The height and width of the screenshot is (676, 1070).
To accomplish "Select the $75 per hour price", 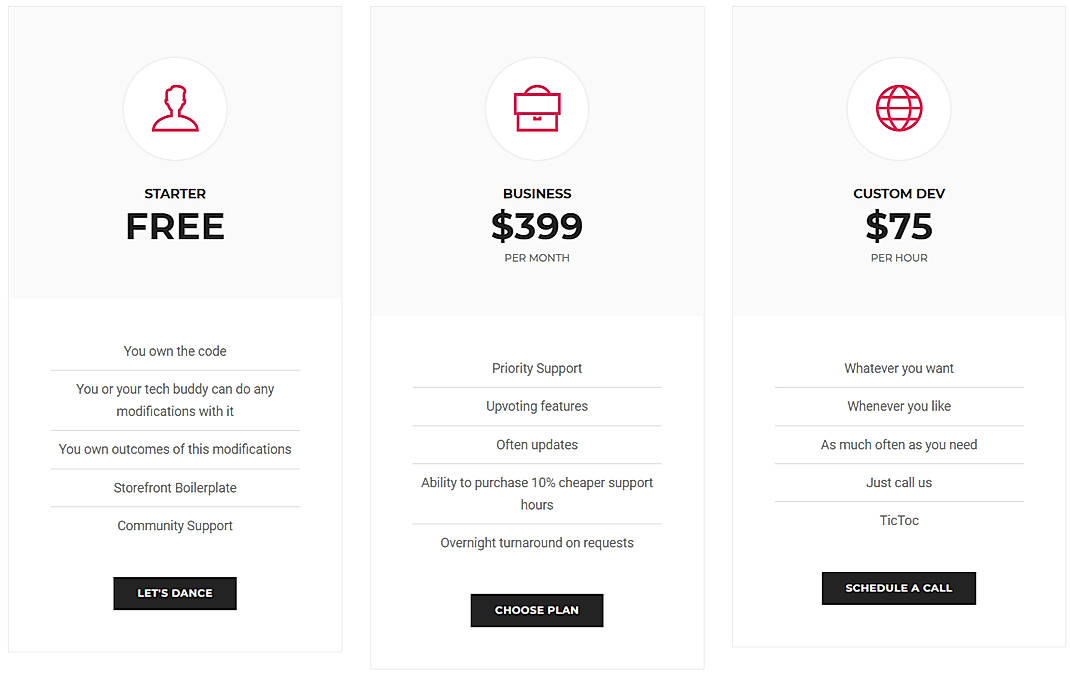I will coord(899,227).
